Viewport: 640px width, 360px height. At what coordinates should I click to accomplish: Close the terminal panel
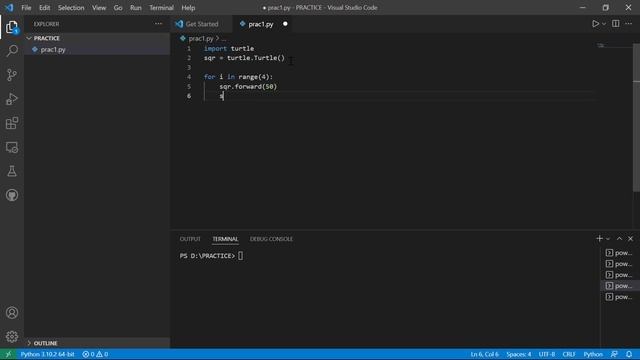(631, 238)
